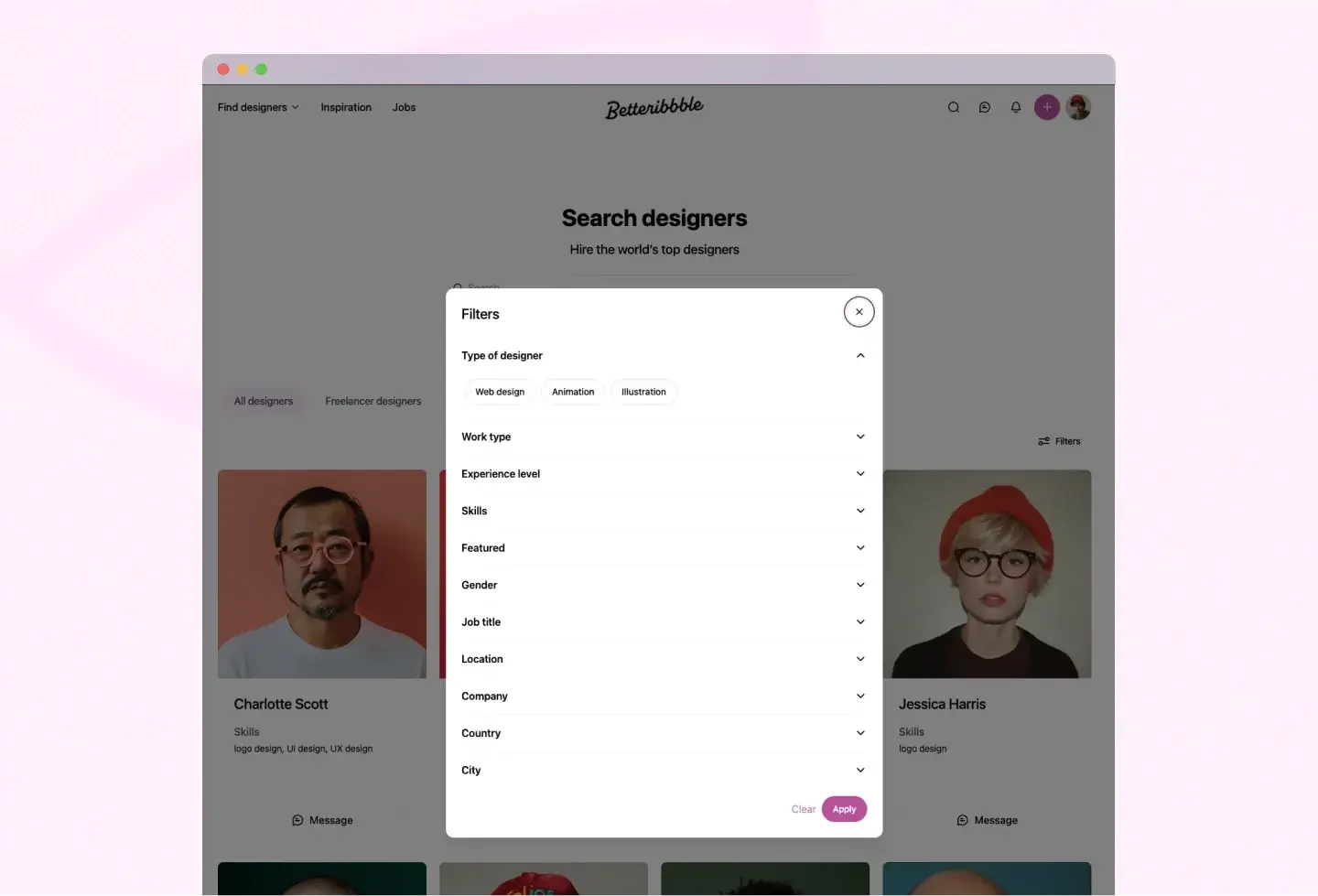Toggle the Illustration filter chip
The height and width of the screenshot is (896, 1318).
pos(643,392)
